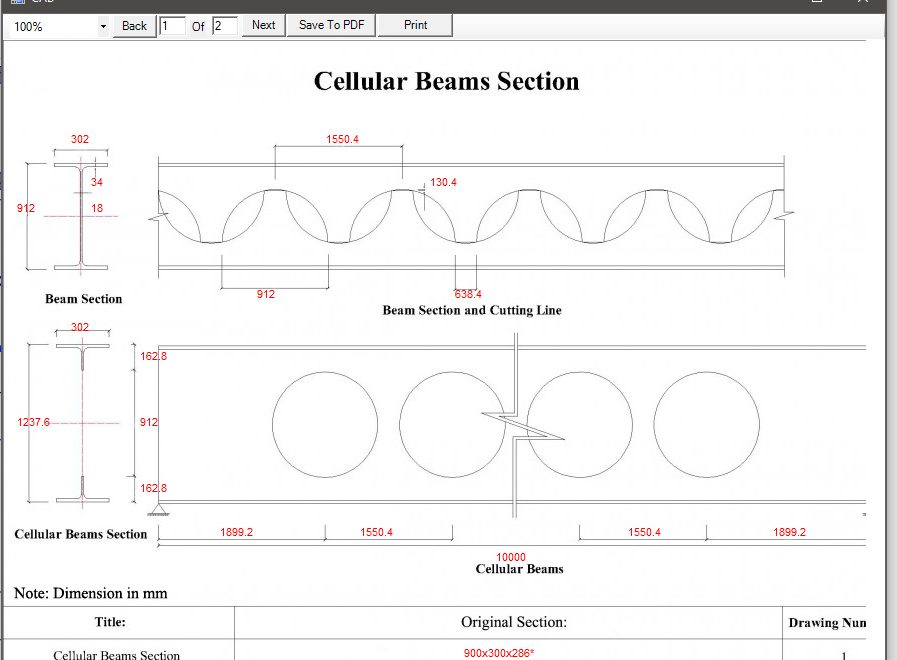This screenshot has height=660, width=897.
Task: Click the 638.4 dimension below the cutting line
Action: (468, 294)
